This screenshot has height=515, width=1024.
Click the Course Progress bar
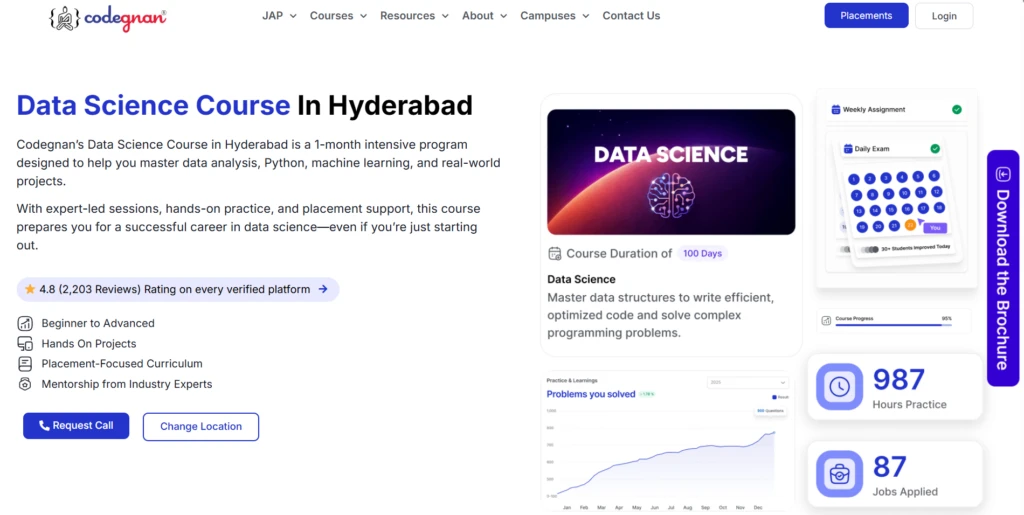893,324
